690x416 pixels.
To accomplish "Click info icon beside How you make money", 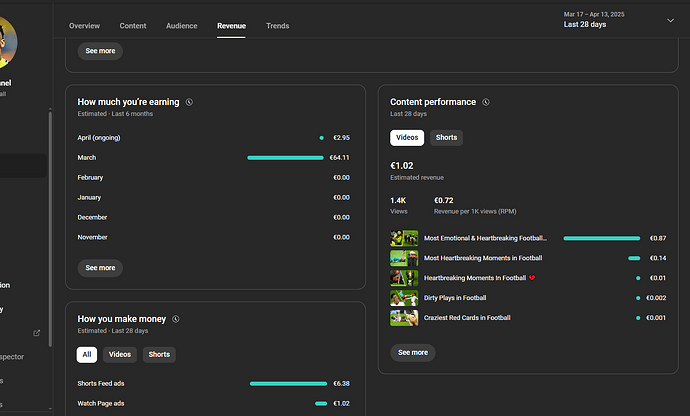I will coord(176,319).
